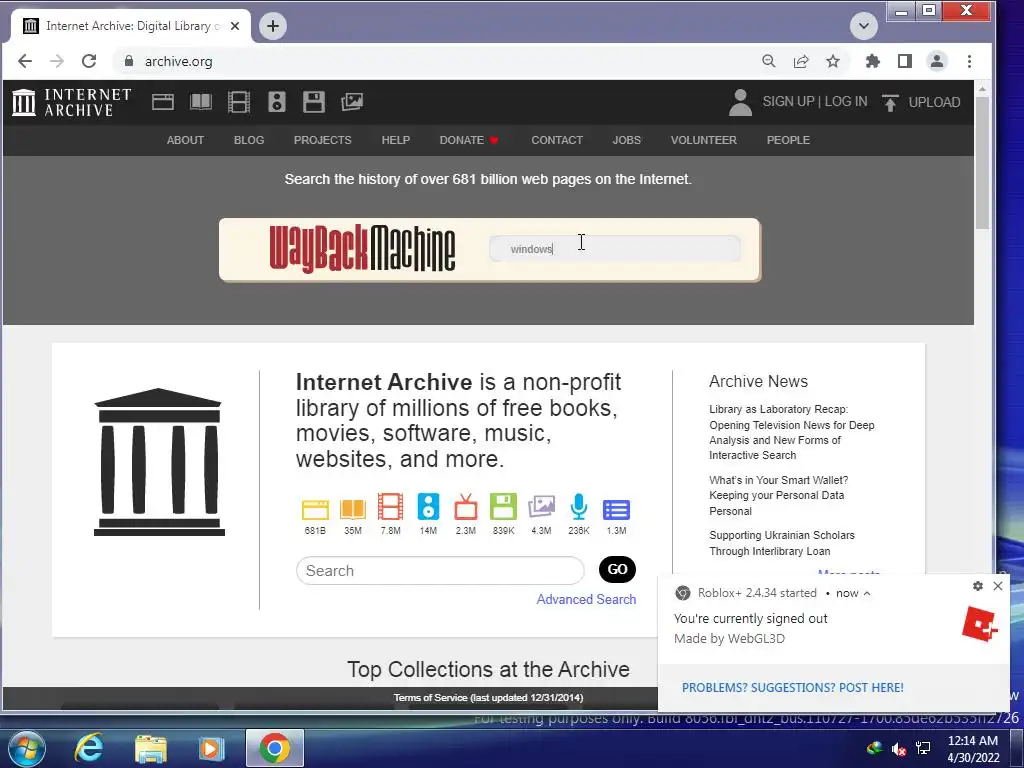This screenshot has width=1024, height=768.
Task: Open a new browser tab with plus
Action: click(x=273, y=26)
